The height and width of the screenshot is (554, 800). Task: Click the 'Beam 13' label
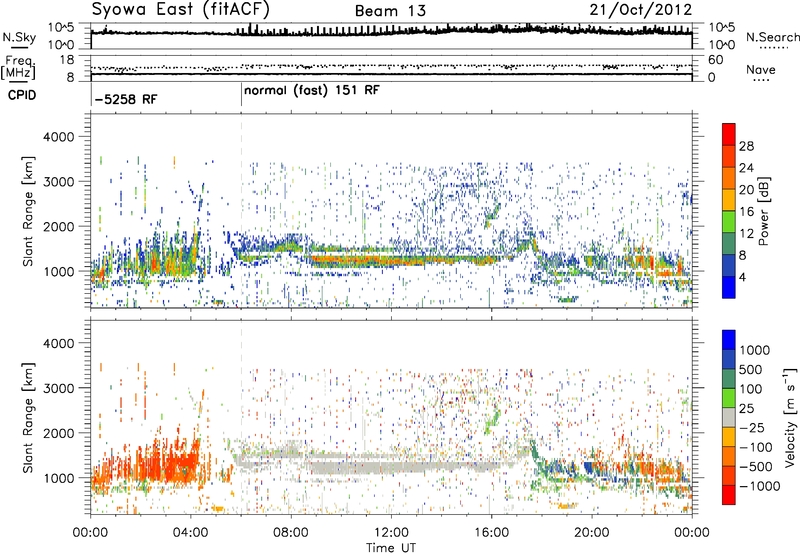coord(390,11)
